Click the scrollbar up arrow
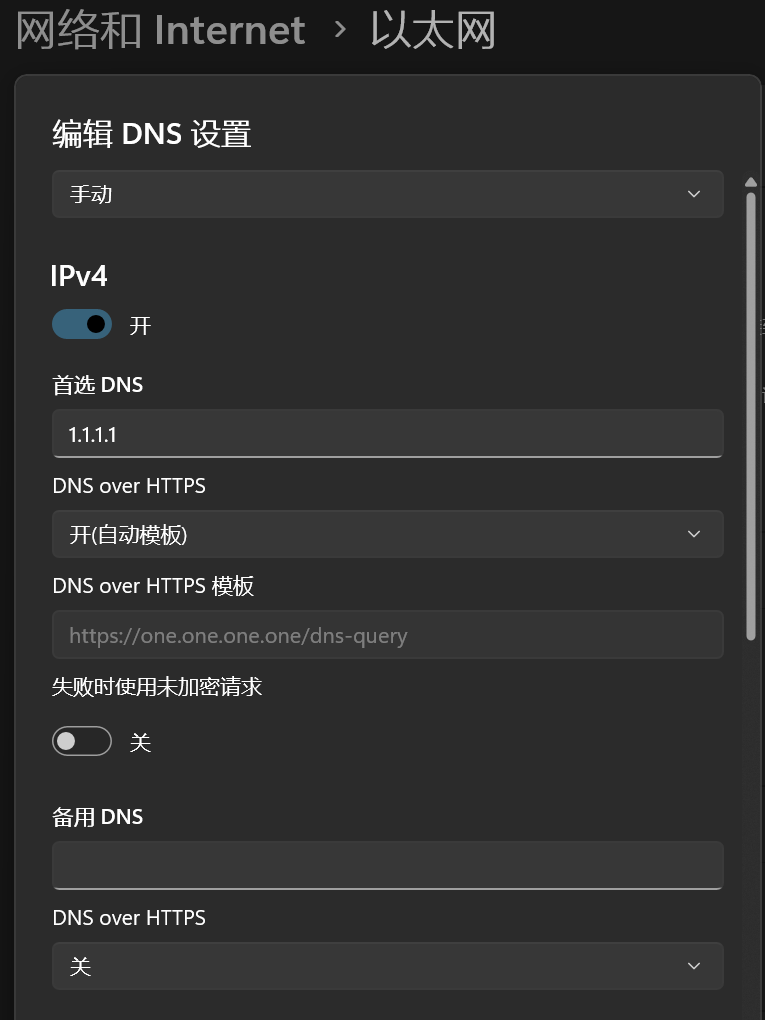Viewport: 765px width, 1020px height. [x=751, y=182]
